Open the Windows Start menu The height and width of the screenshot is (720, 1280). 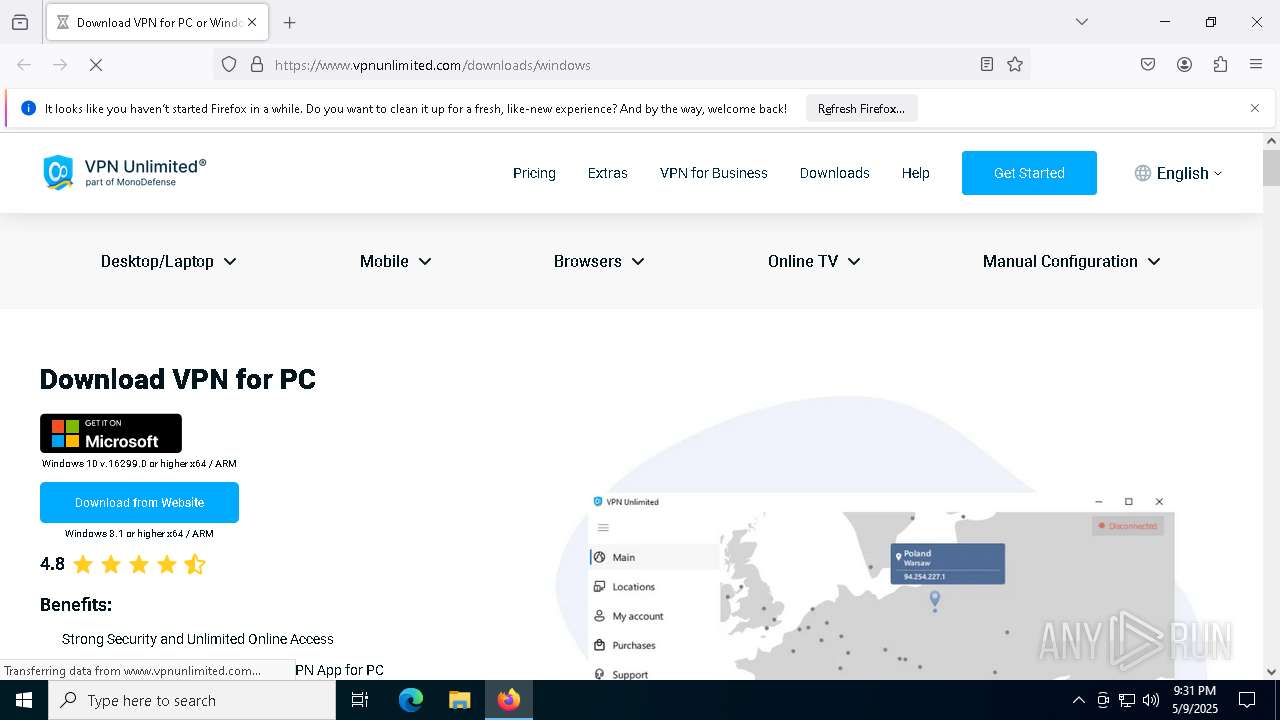click(x=24, y=700)
